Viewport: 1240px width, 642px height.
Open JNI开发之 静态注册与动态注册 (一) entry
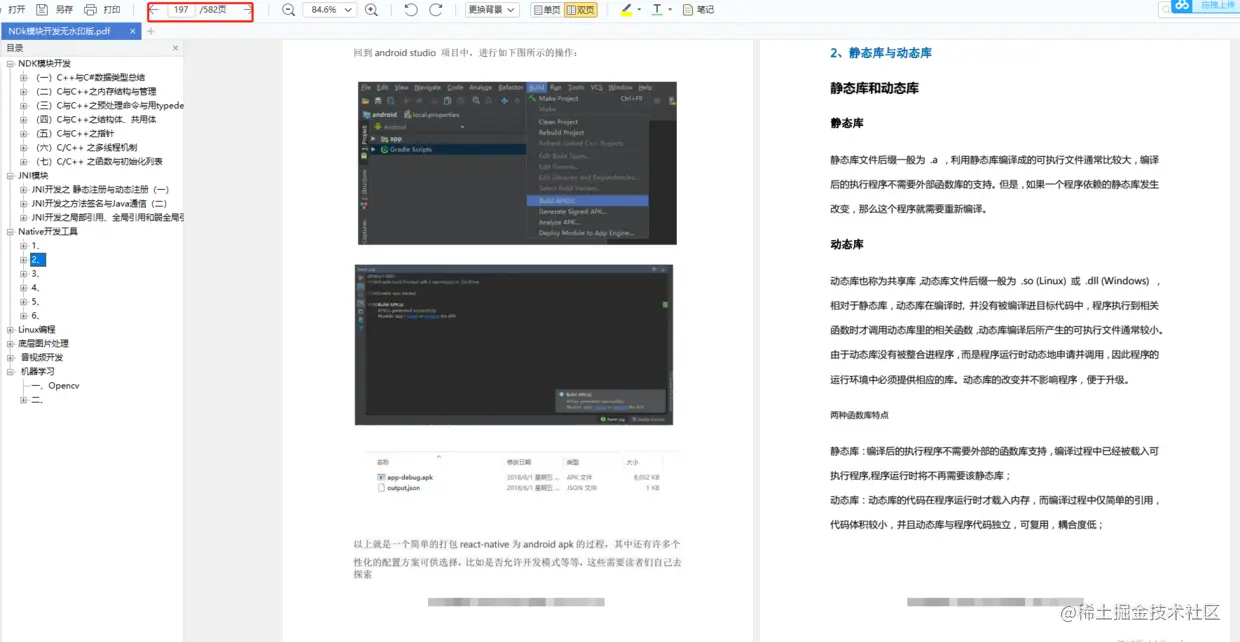tap(100, 189)
